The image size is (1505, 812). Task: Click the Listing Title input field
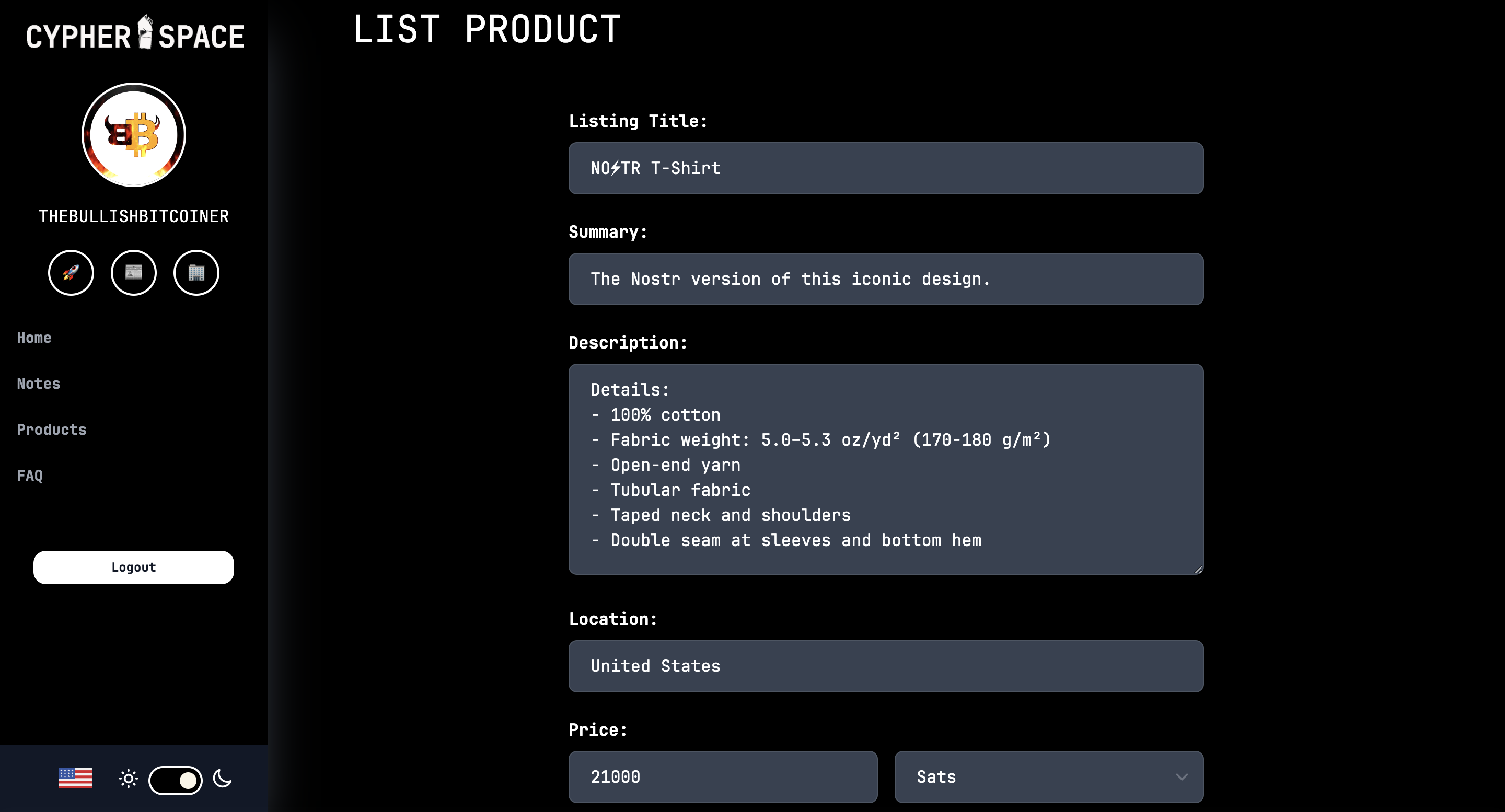[x=886, y=168]
